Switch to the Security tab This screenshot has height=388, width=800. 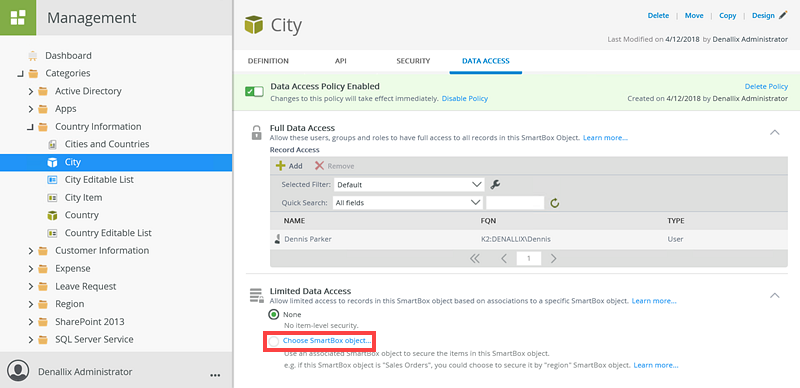pyautogui.click(x=413, y=61)
